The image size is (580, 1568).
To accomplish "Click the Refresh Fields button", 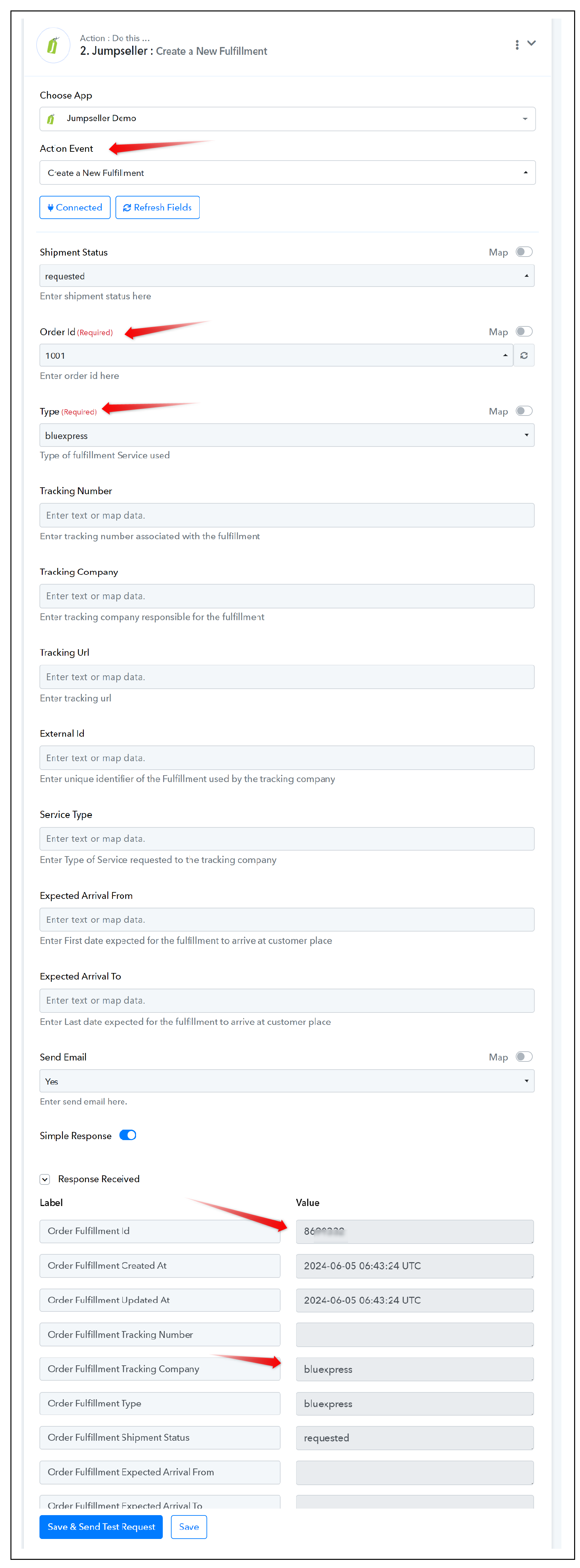I will pyautogui.click(x=158, y=208).
